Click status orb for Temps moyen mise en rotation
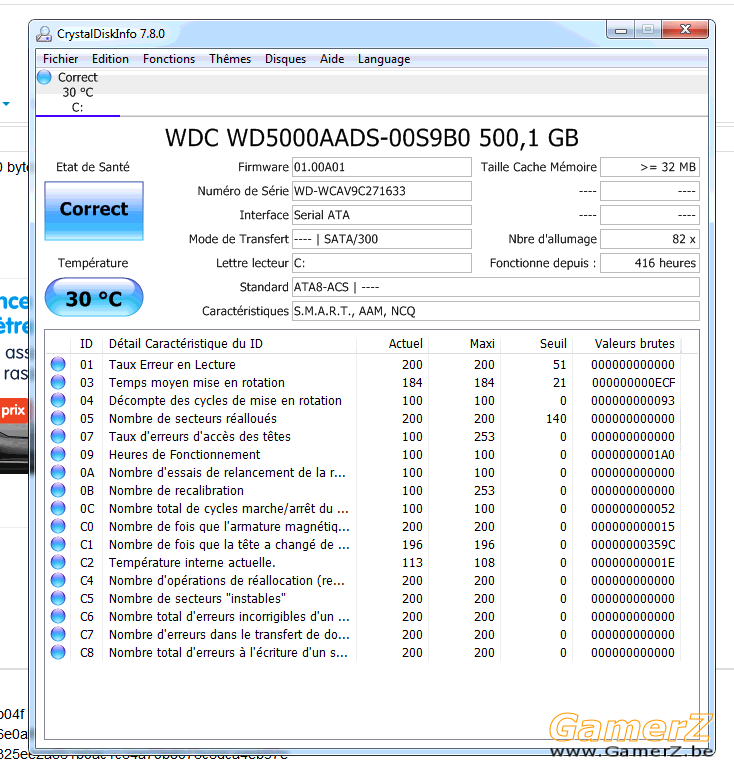Screen dimensions: 734x767 point(58,382)
